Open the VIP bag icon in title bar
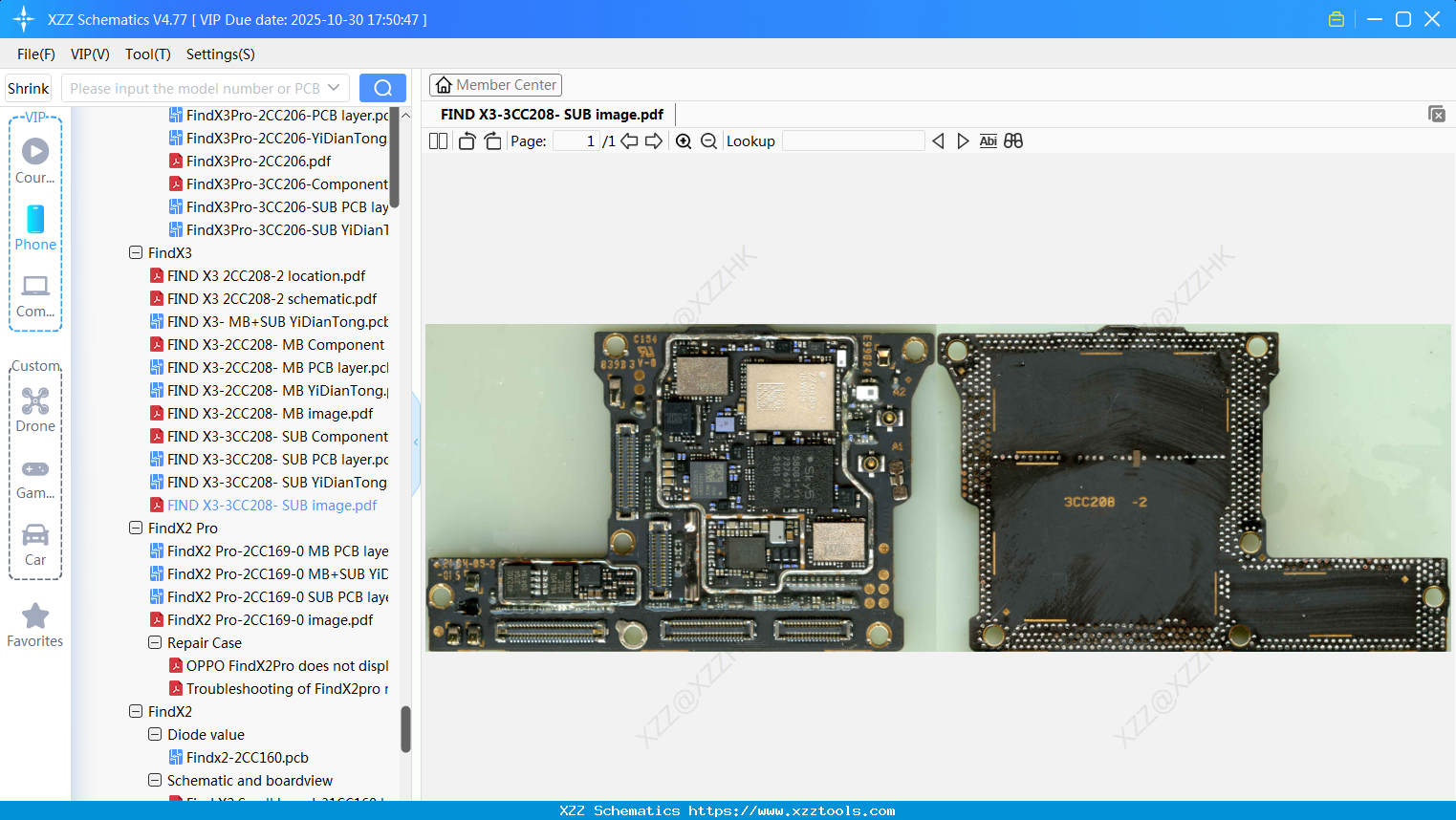Image resolution: width=1456 pixels, height=820 pixels. click(1336, 19)
